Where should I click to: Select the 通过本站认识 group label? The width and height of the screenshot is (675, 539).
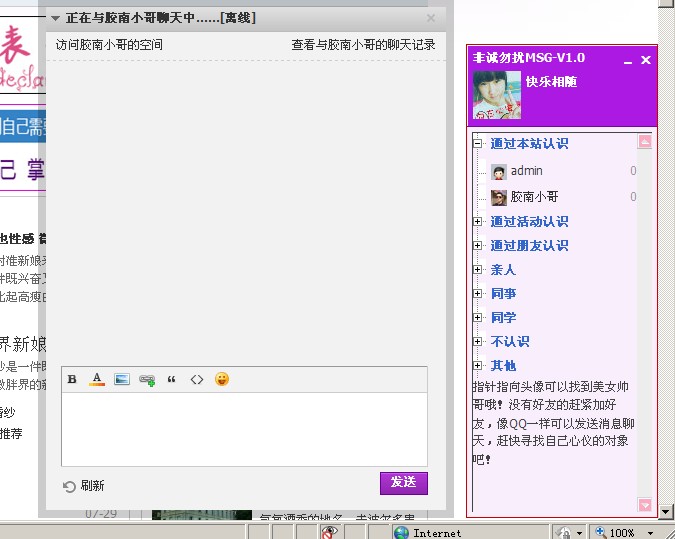tap(529, 143)
